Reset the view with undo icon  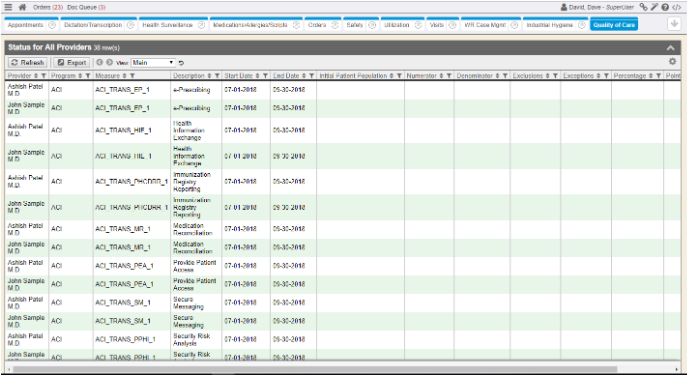pyautogui.click(x=181, y=63)
